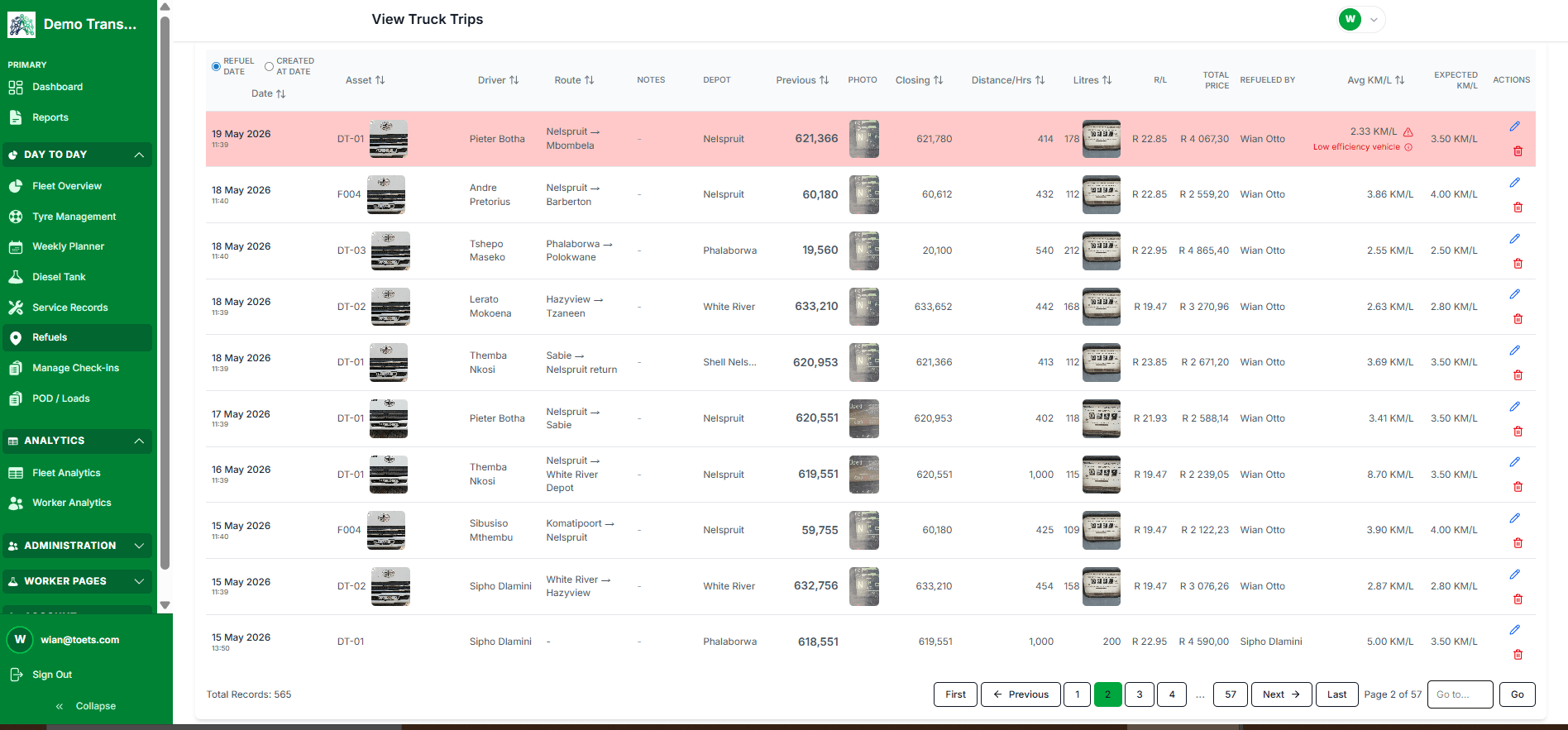Click pagination page 1
Viewport: 1568px width, 730px height.
pos(1077,694)
